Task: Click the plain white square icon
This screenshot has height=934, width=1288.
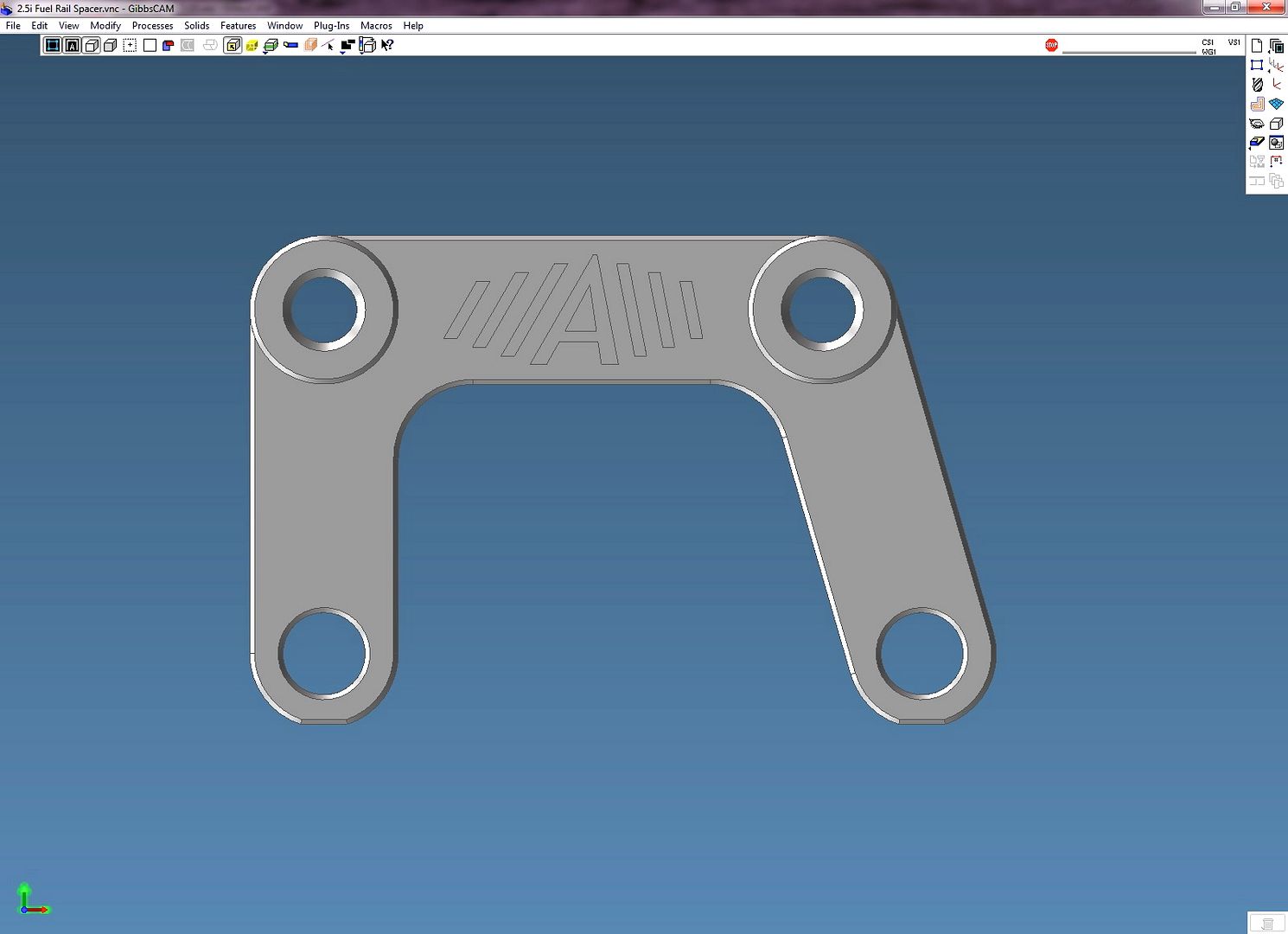Action: pyautogui.click(x=150, y=45)
